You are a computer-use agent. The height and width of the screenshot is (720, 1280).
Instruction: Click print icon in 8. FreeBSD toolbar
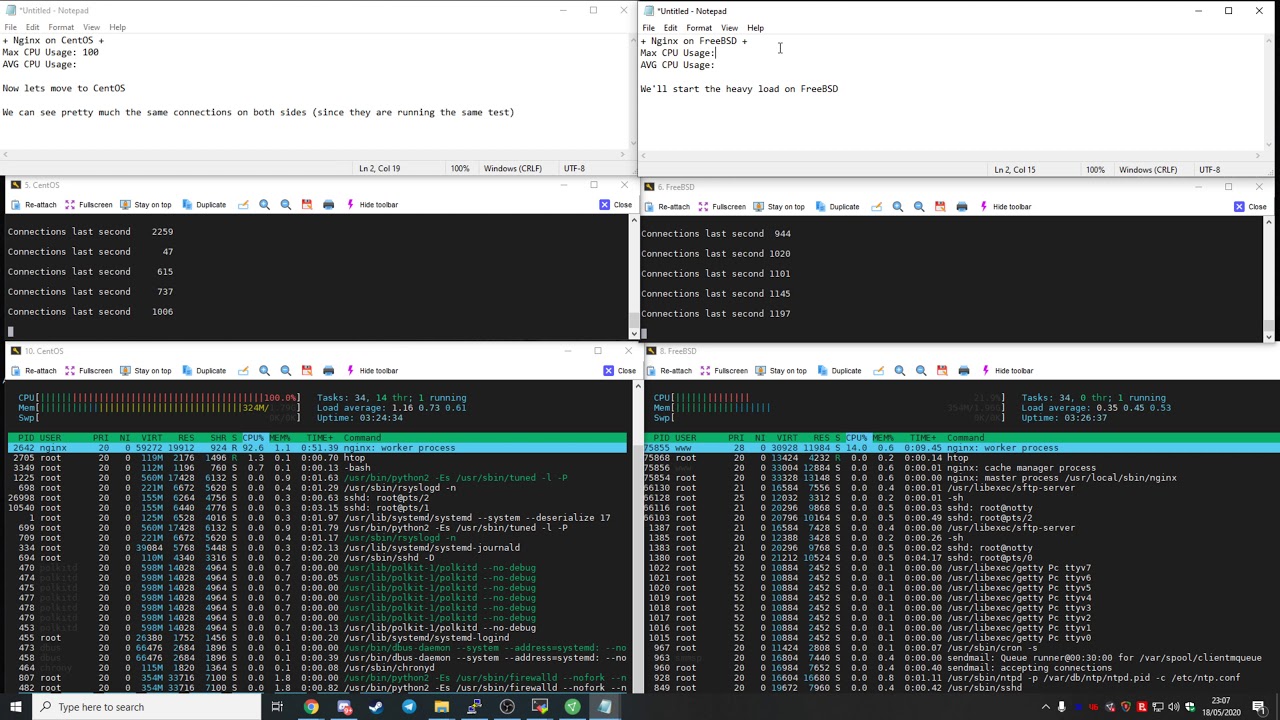(x=964, y=371)
